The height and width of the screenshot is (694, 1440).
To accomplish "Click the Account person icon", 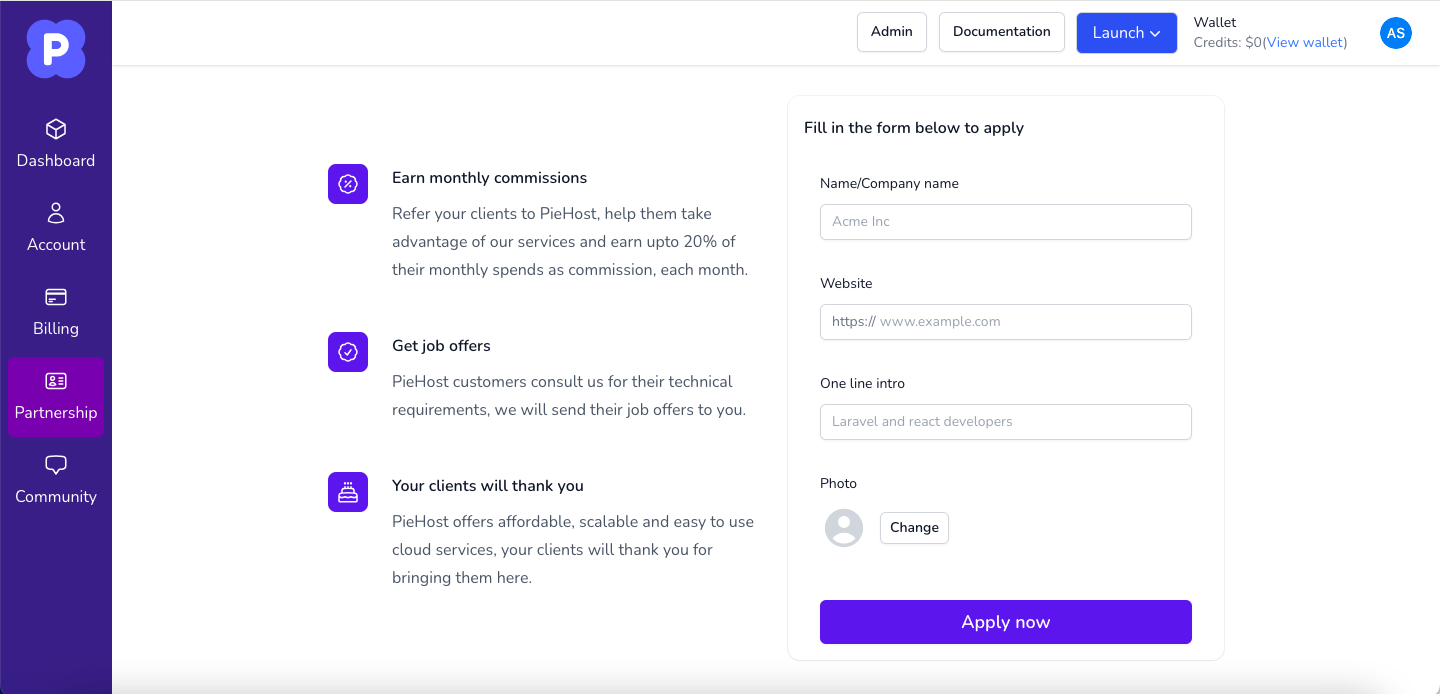I will 56,213.
